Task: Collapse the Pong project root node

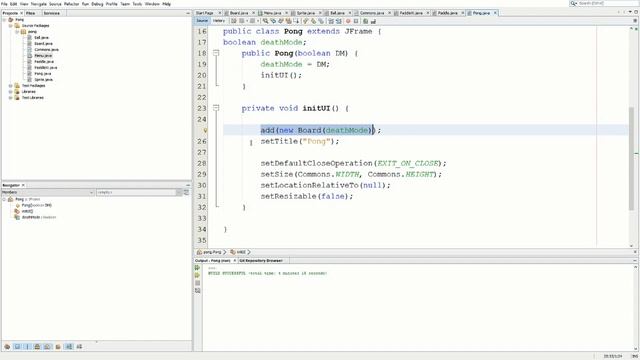Action: [4, 20]
